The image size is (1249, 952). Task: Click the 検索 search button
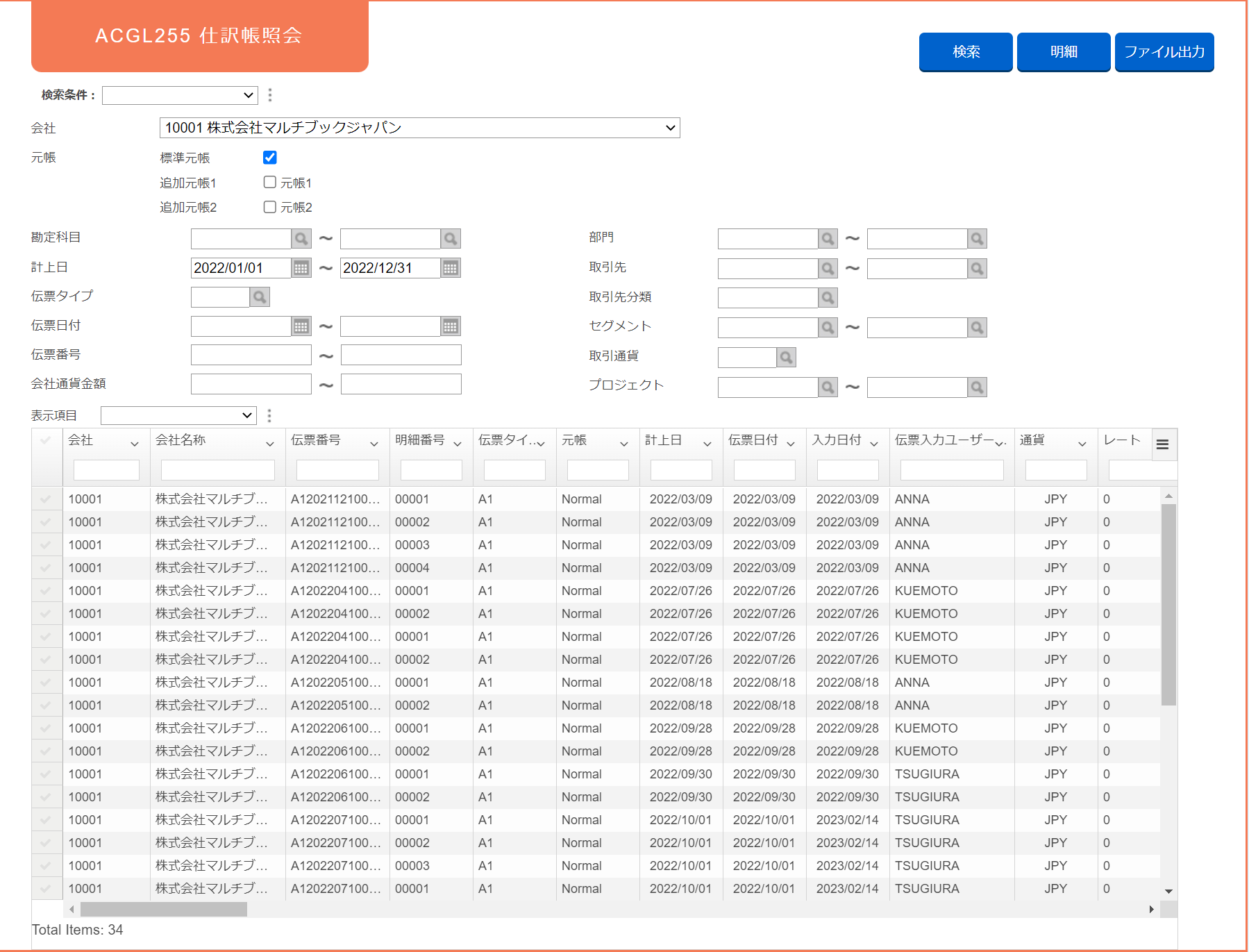tap(966, 52)
